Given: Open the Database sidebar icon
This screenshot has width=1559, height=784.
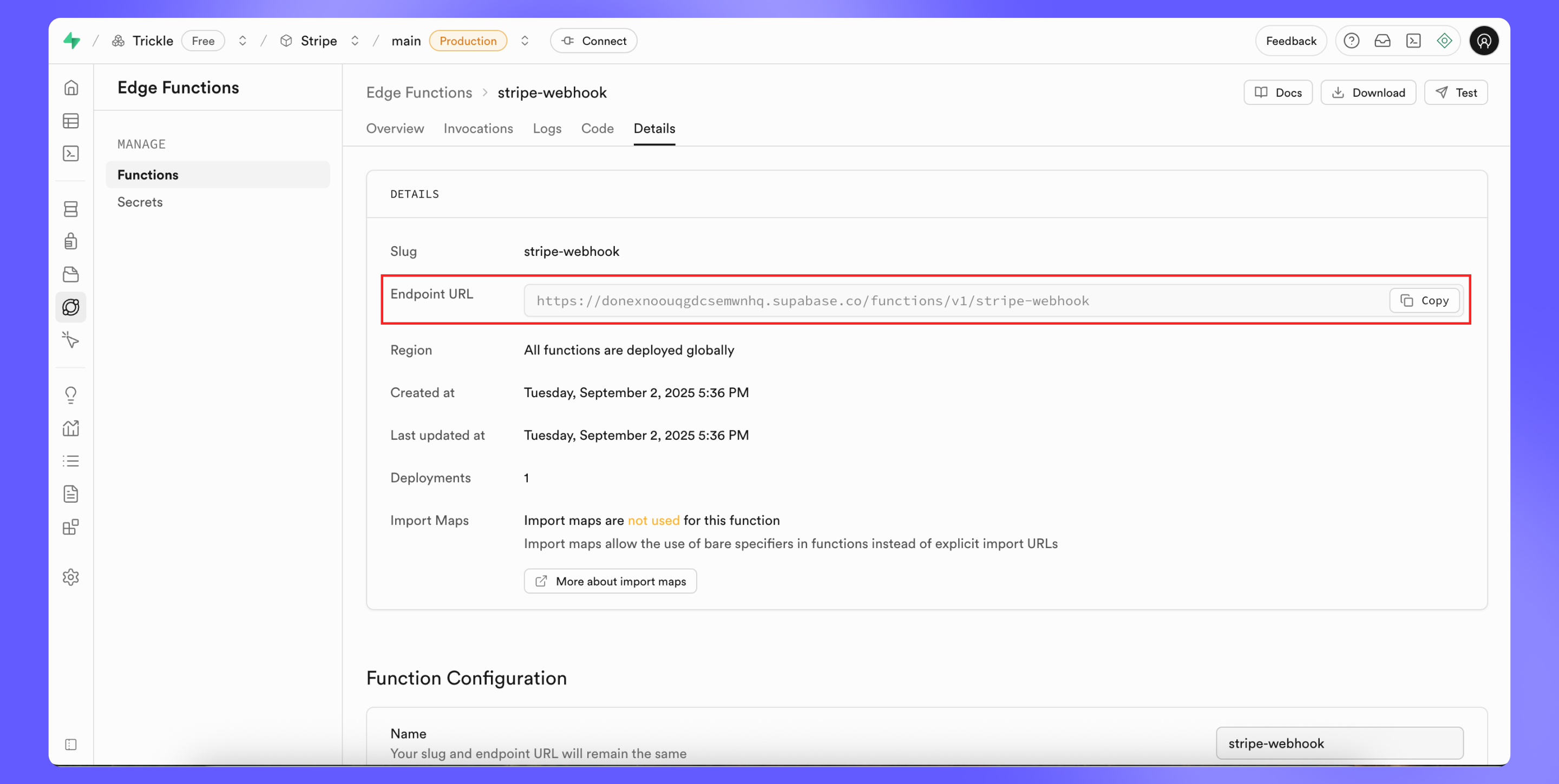Looking at the screenshot, I should tap(71, 209).
